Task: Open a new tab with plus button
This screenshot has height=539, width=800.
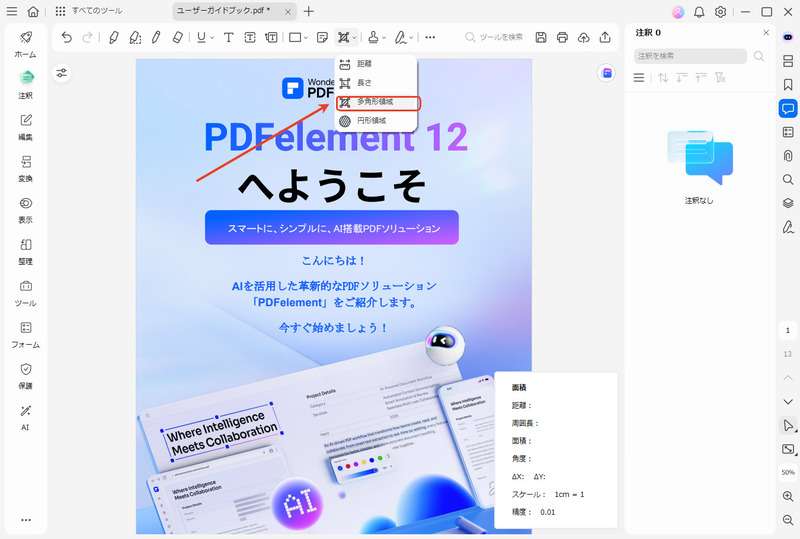Action: coord(309,11)
